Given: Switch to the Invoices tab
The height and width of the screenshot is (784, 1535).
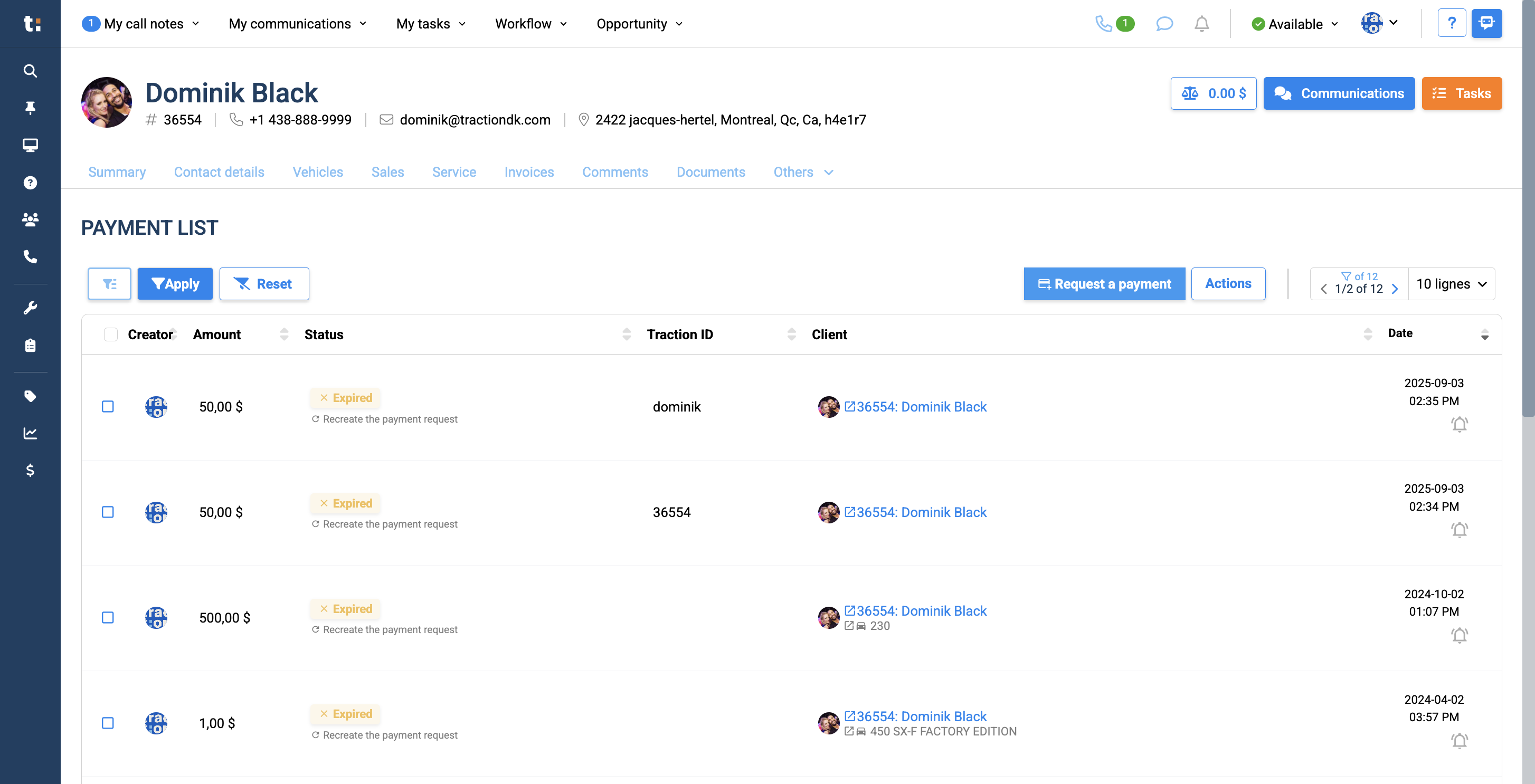Looking at the screenshot, I should [529, 172].
